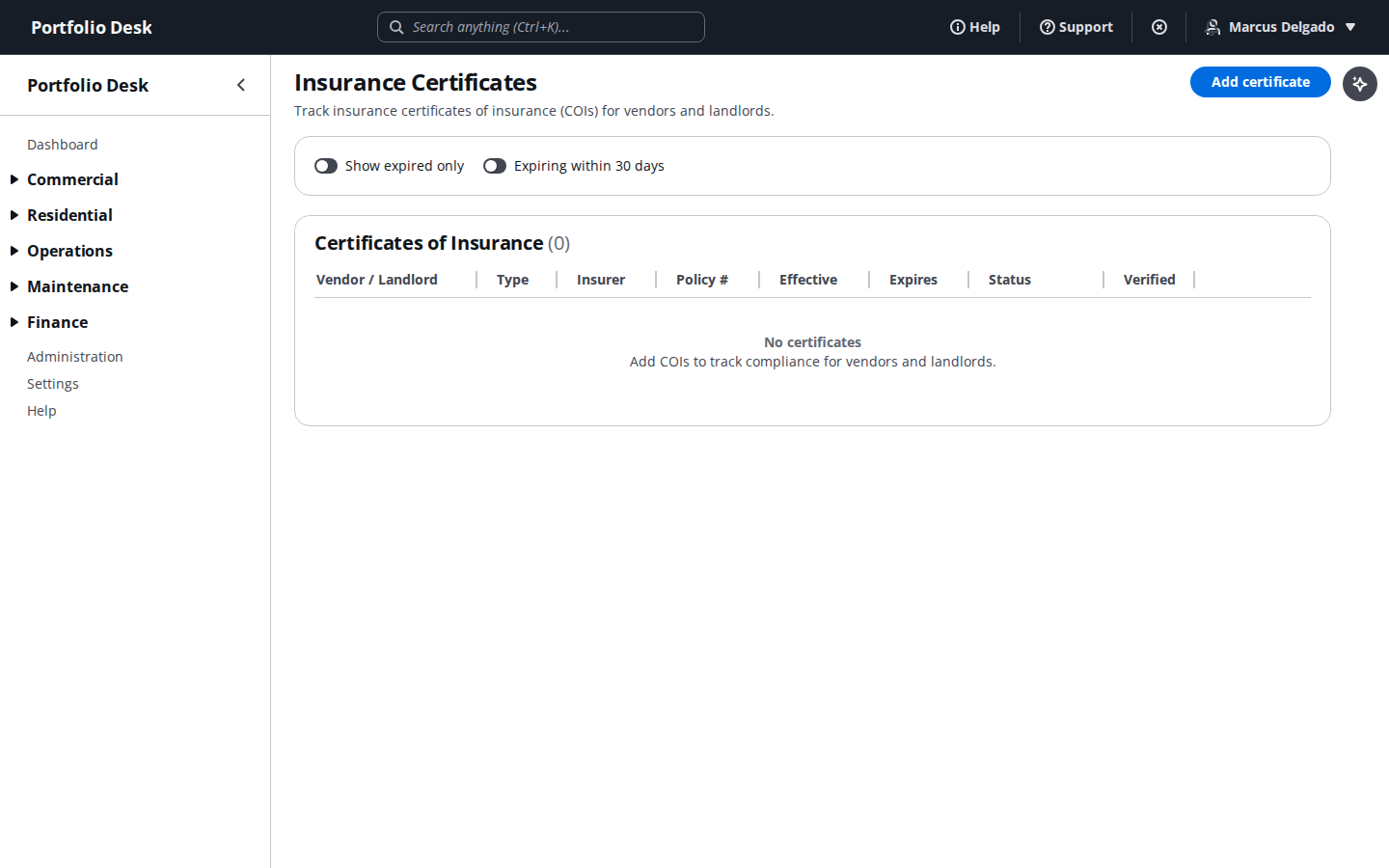This screenshot has height=868, width=1389.
Task: Click Portfolio Desk heading in sidebar
Action: tap(88, 85)
